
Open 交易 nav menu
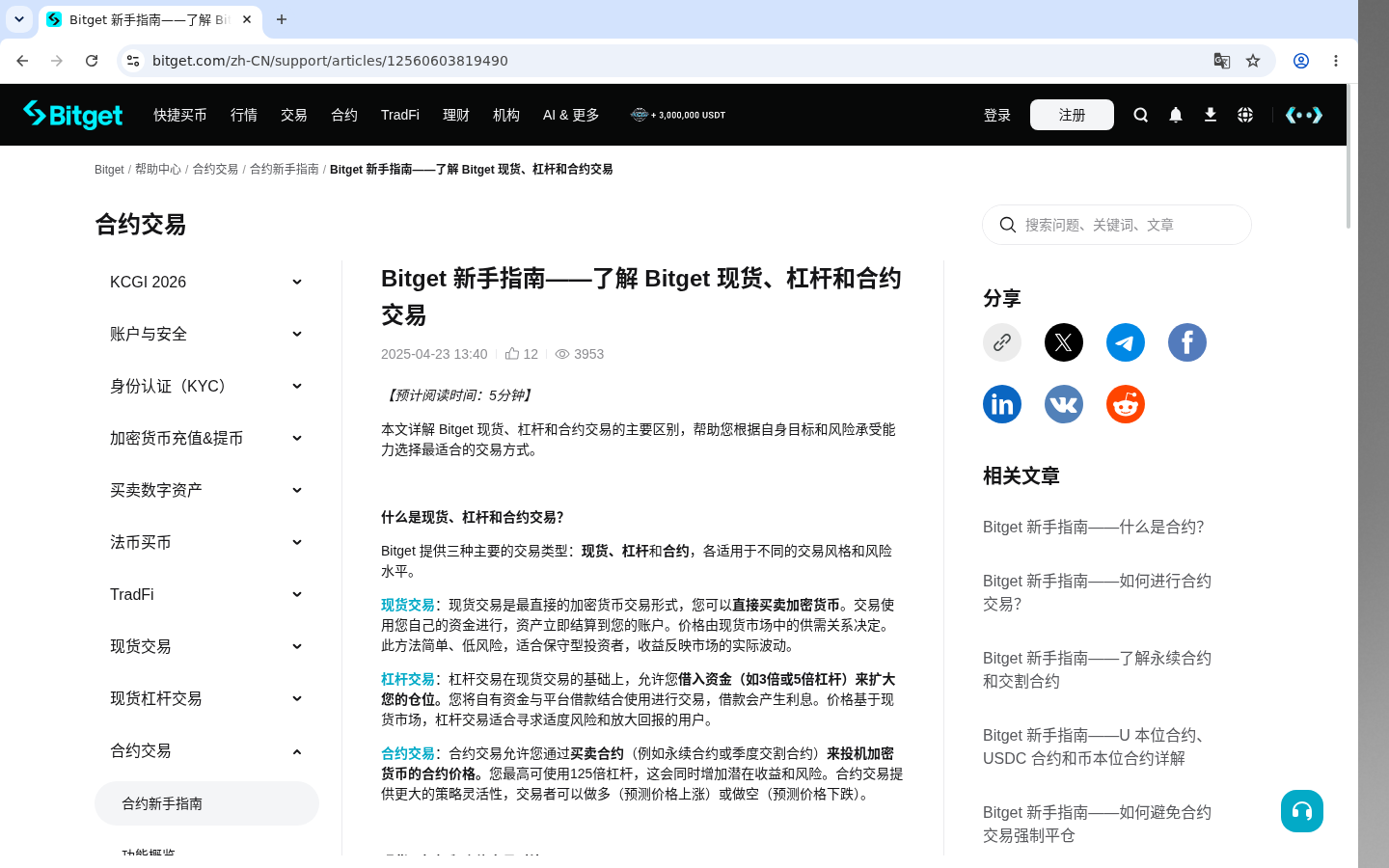click(294, 115)
